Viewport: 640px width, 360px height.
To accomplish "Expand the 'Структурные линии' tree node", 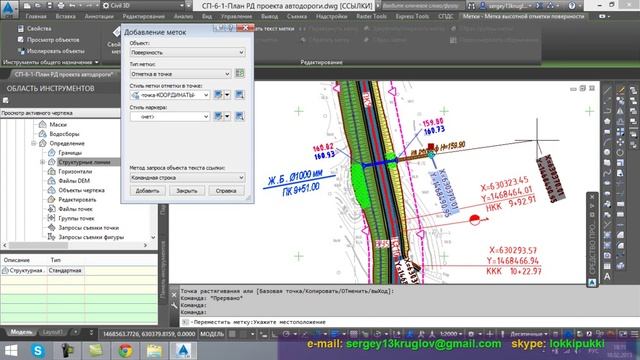I will click(42, 162).
